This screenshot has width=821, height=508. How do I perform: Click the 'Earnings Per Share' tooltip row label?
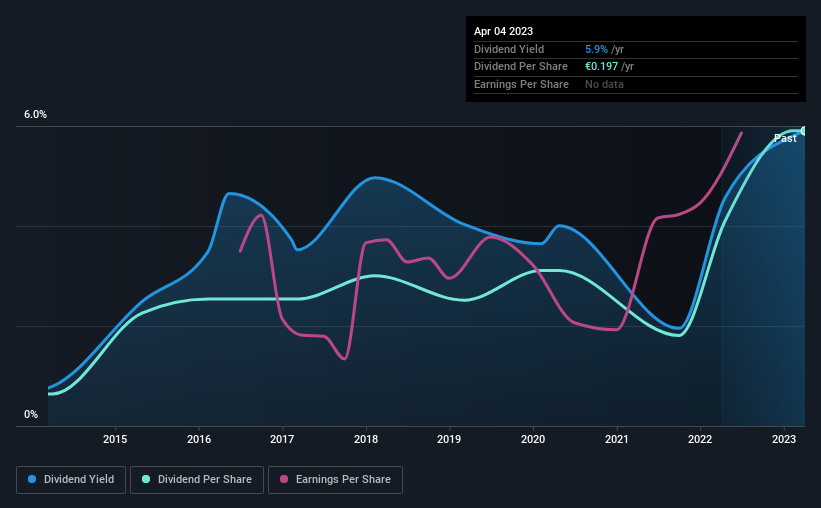pyautogui.click(x=521, y=84)
